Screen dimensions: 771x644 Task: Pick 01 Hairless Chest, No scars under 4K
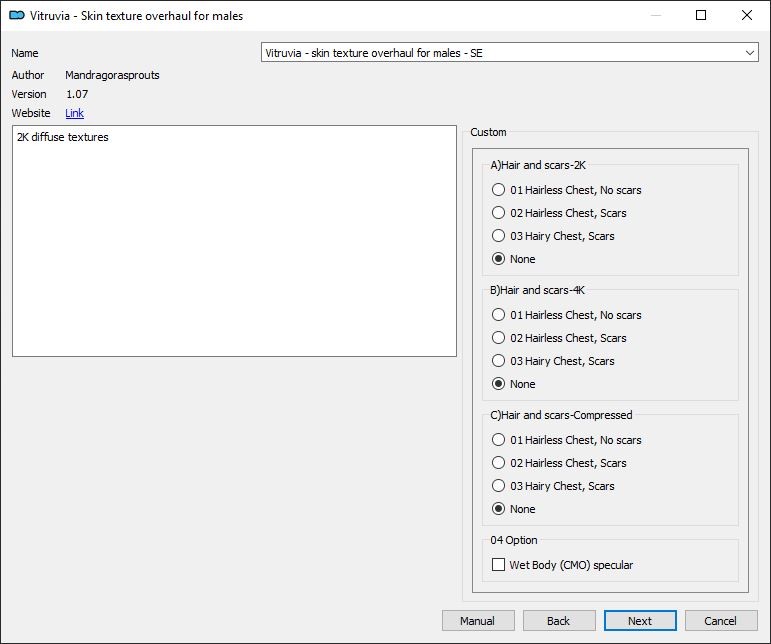coord(499,315)
